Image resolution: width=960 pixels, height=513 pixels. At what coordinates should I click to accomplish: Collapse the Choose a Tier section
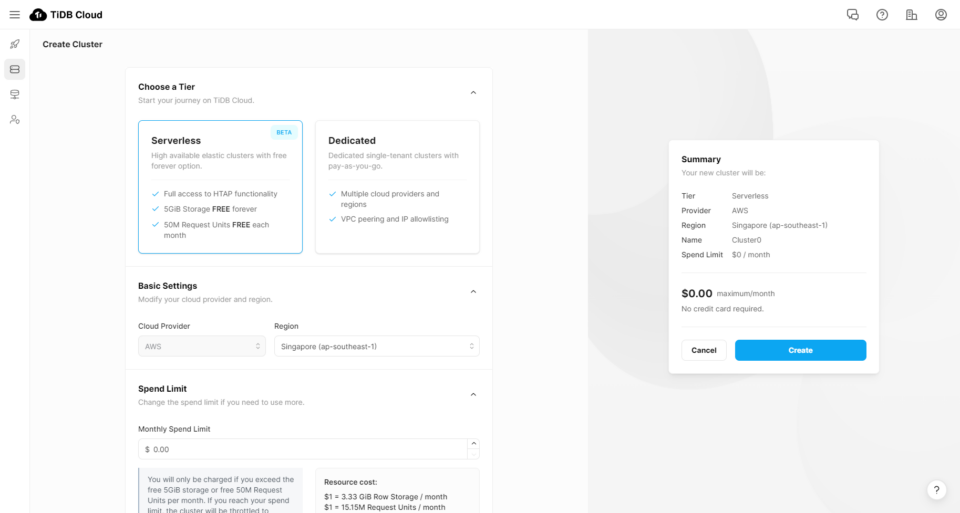pos(473,92)
